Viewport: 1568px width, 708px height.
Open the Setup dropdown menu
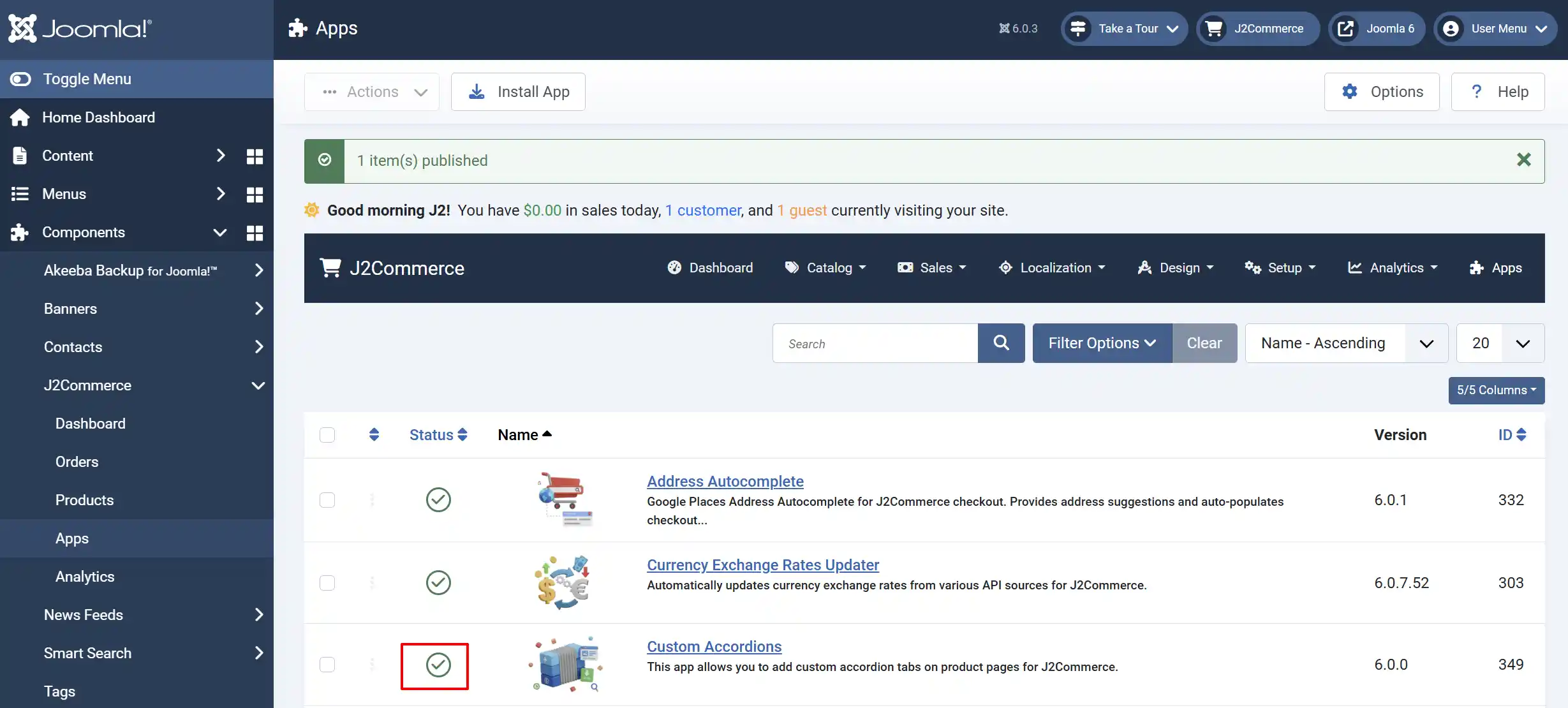pyautogui.click(x=1280, y=268)
